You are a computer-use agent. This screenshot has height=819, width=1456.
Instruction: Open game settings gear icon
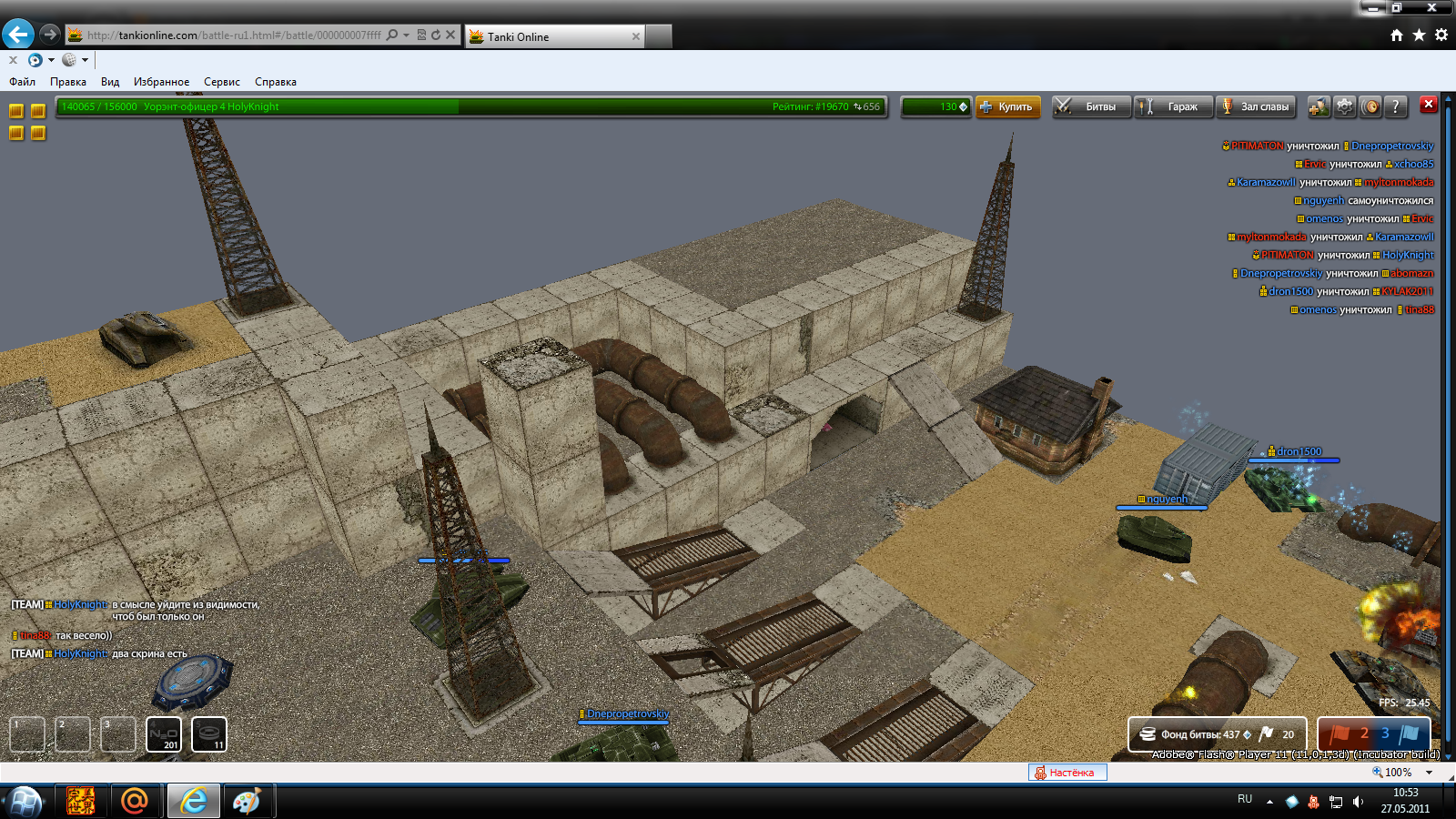click(1344, 106)
